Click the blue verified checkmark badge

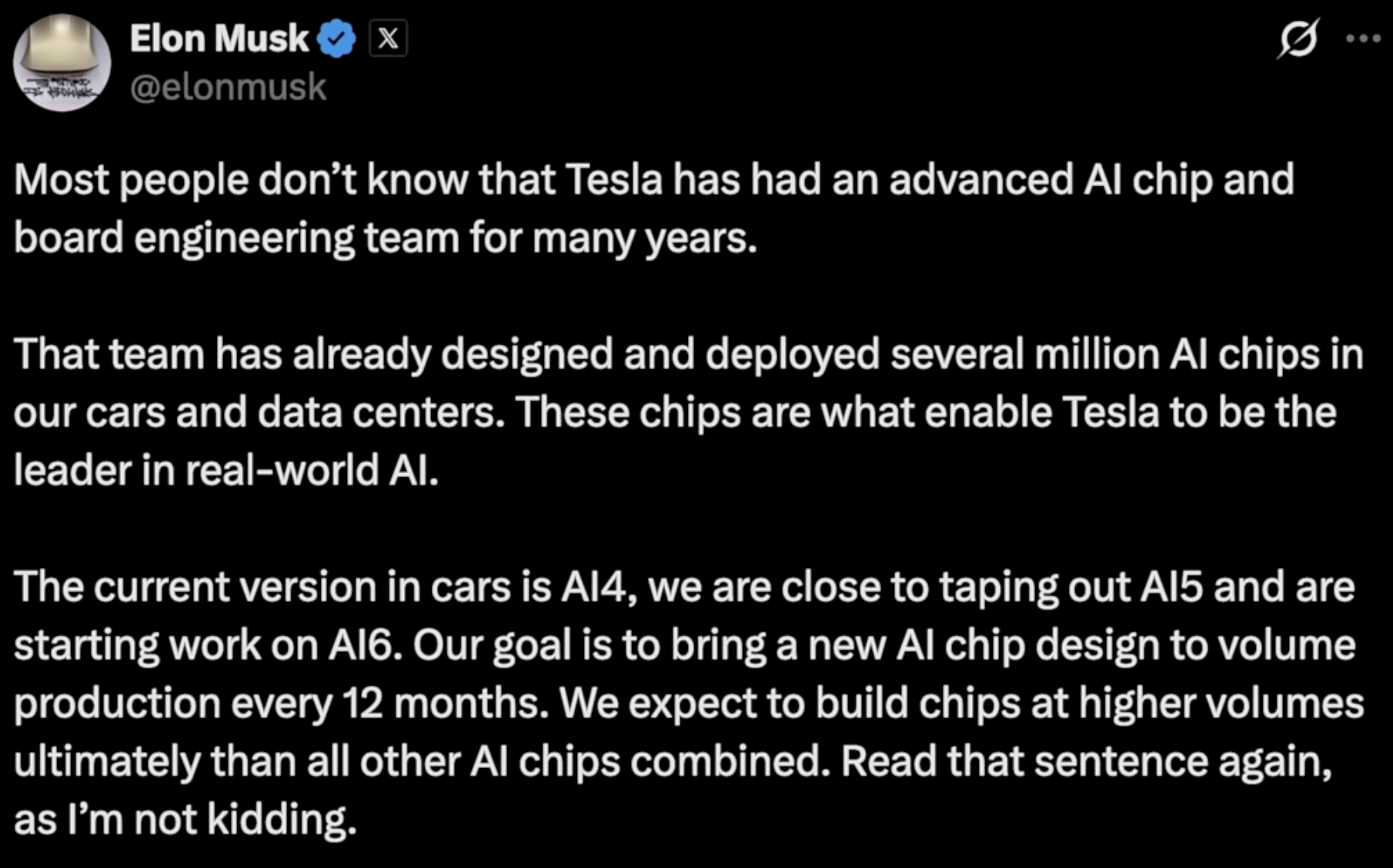click(x=336, y=39)
